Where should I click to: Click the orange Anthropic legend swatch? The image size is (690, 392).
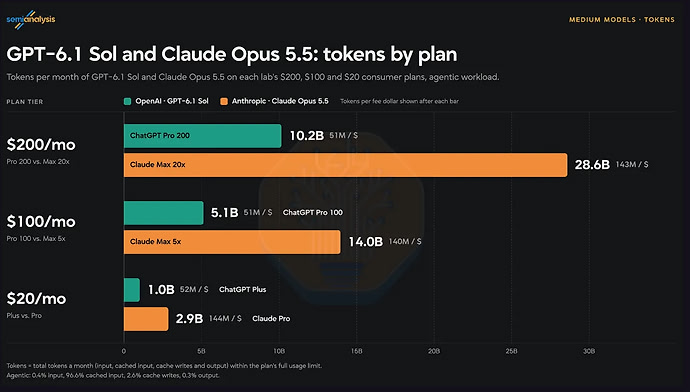coord(224,102)
